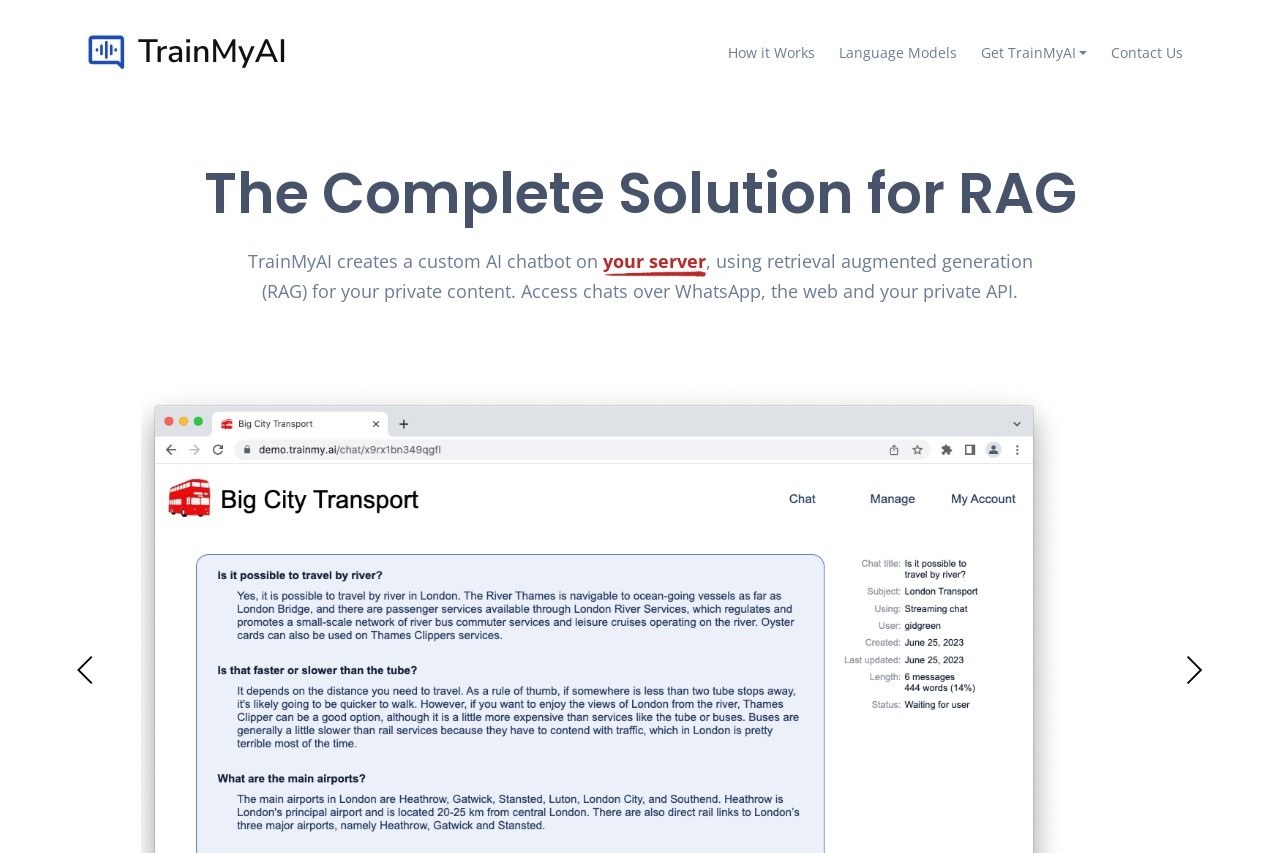Click the TrainMyAI logo icon

pyautogui.click(x=106, y=52)
